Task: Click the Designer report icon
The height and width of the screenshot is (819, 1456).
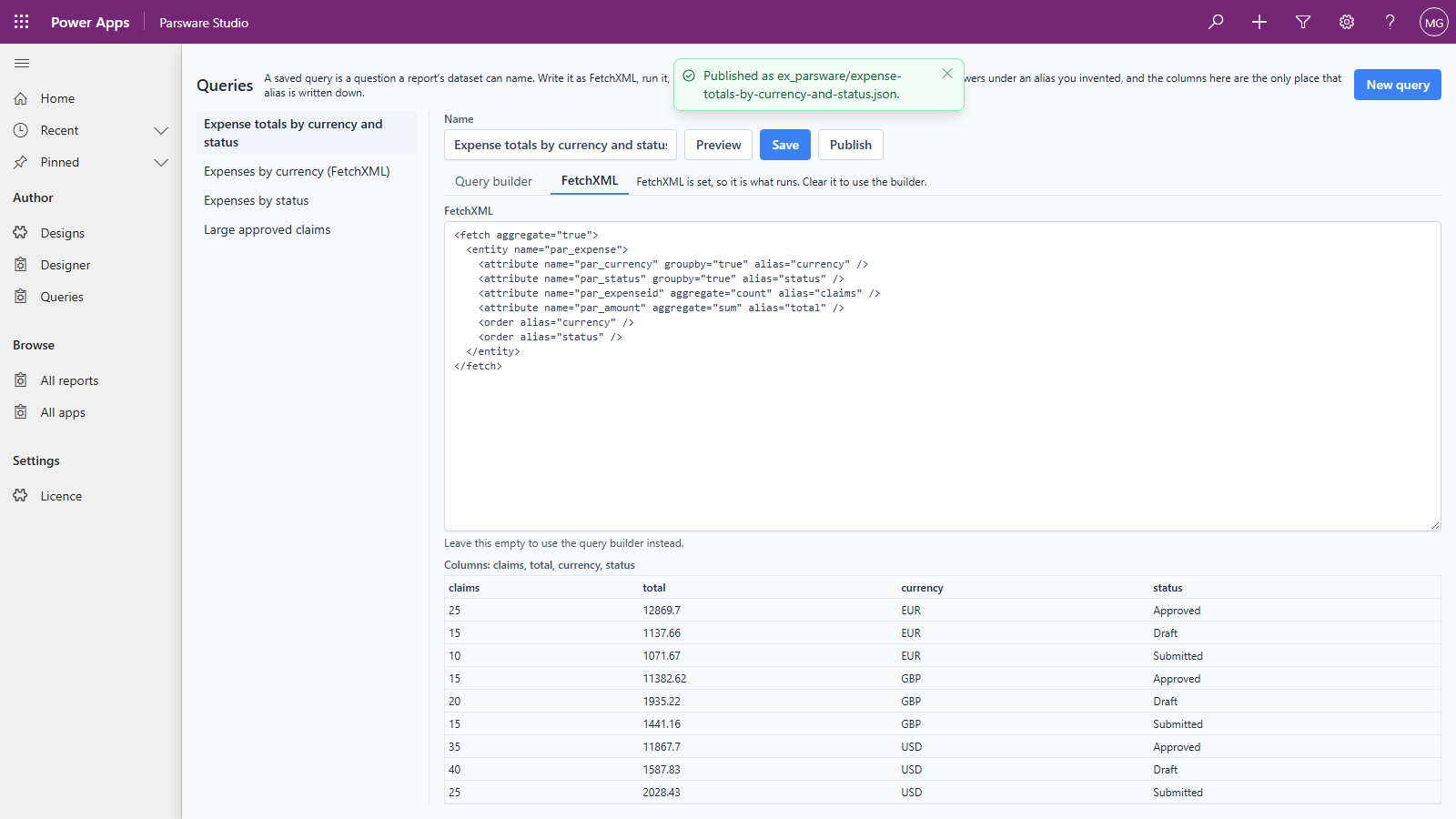Action: click(21, 265)
